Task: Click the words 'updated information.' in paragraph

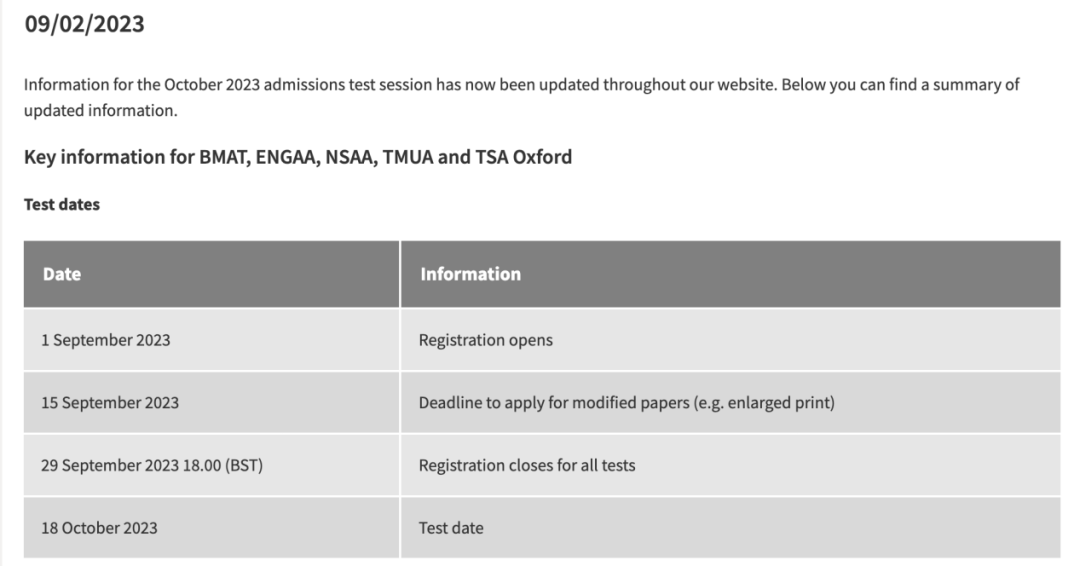Action: pos(101,111)
